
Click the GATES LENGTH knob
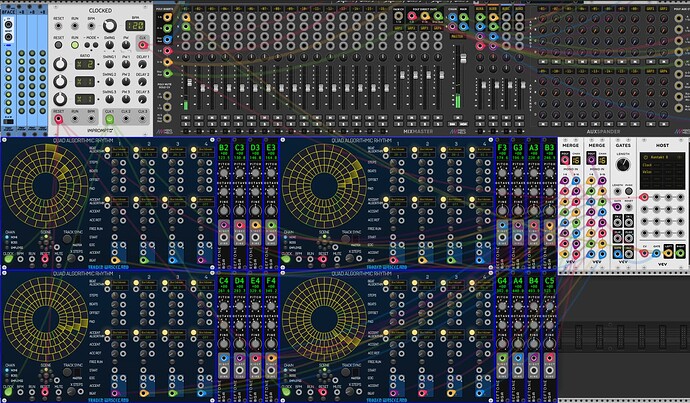(623, 165)
